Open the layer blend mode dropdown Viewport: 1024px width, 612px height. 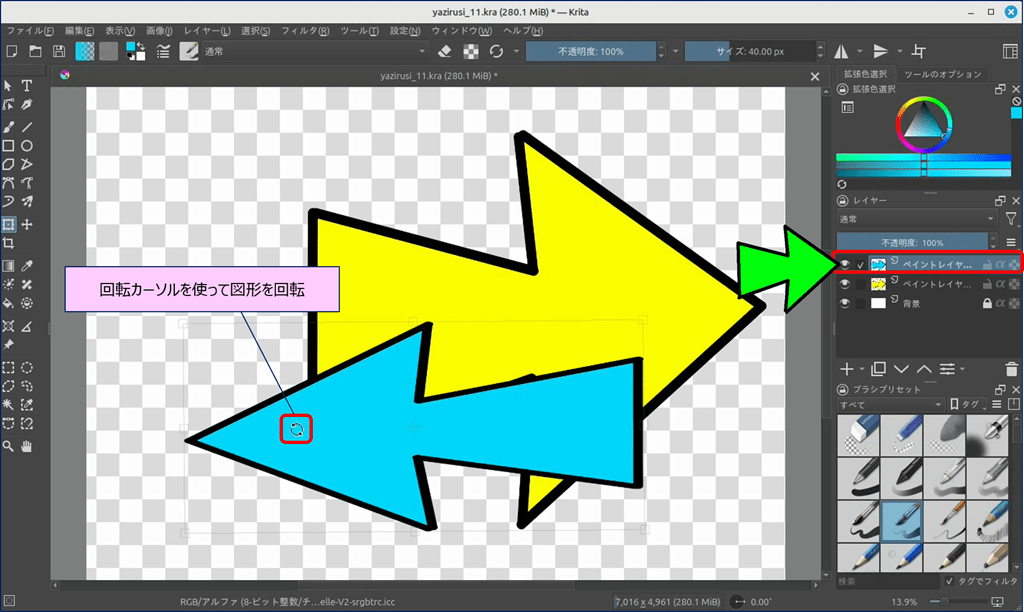tap(916, 219)
